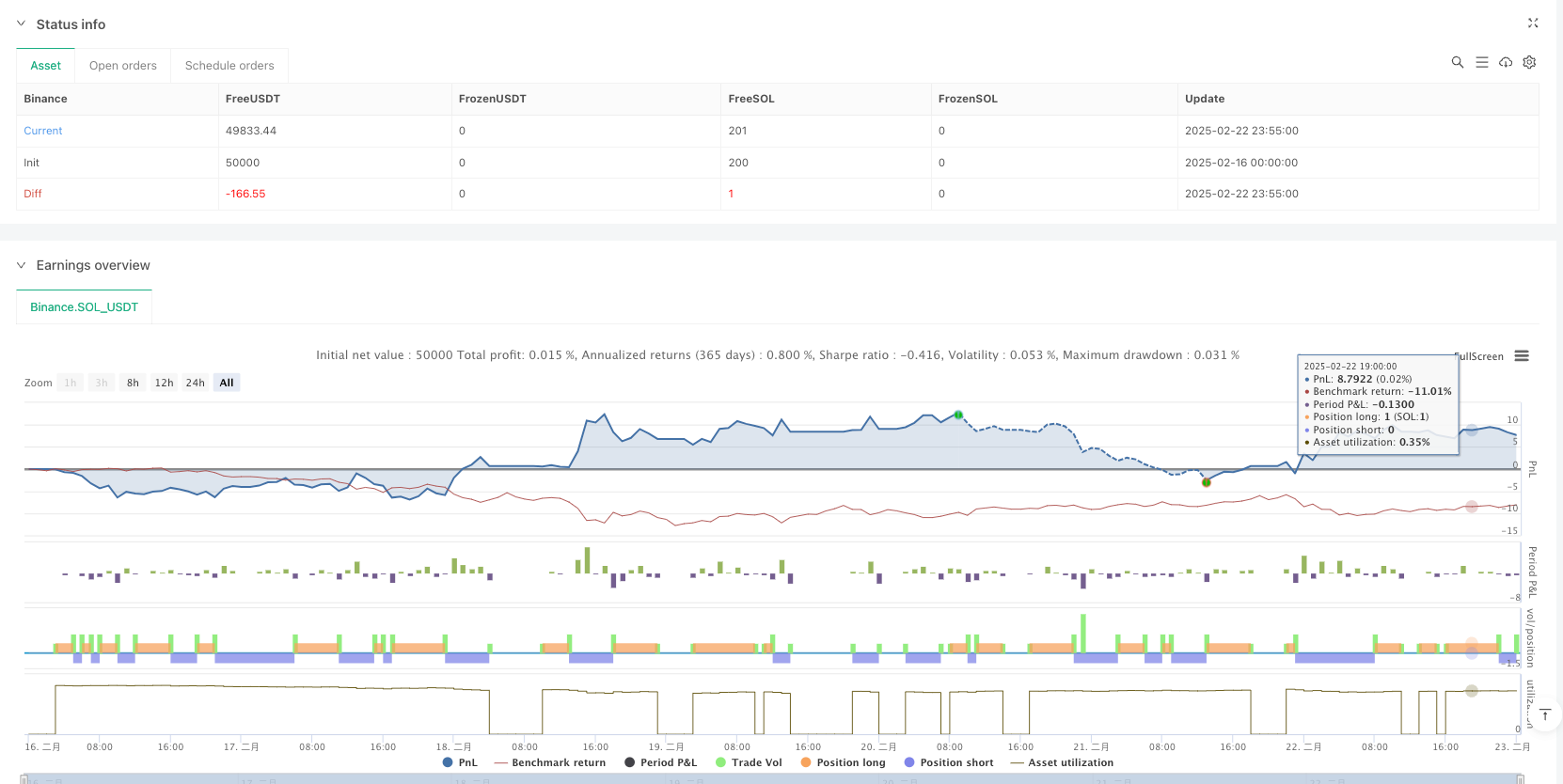Open the list view icon above the table
1563x784 pixels.
tap(1481, 62)
